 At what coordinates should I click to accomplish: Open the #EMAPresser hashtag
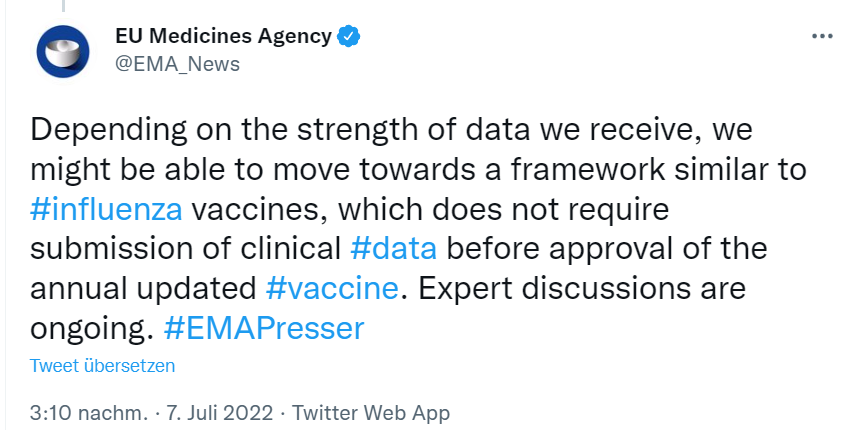click(264, 328)
